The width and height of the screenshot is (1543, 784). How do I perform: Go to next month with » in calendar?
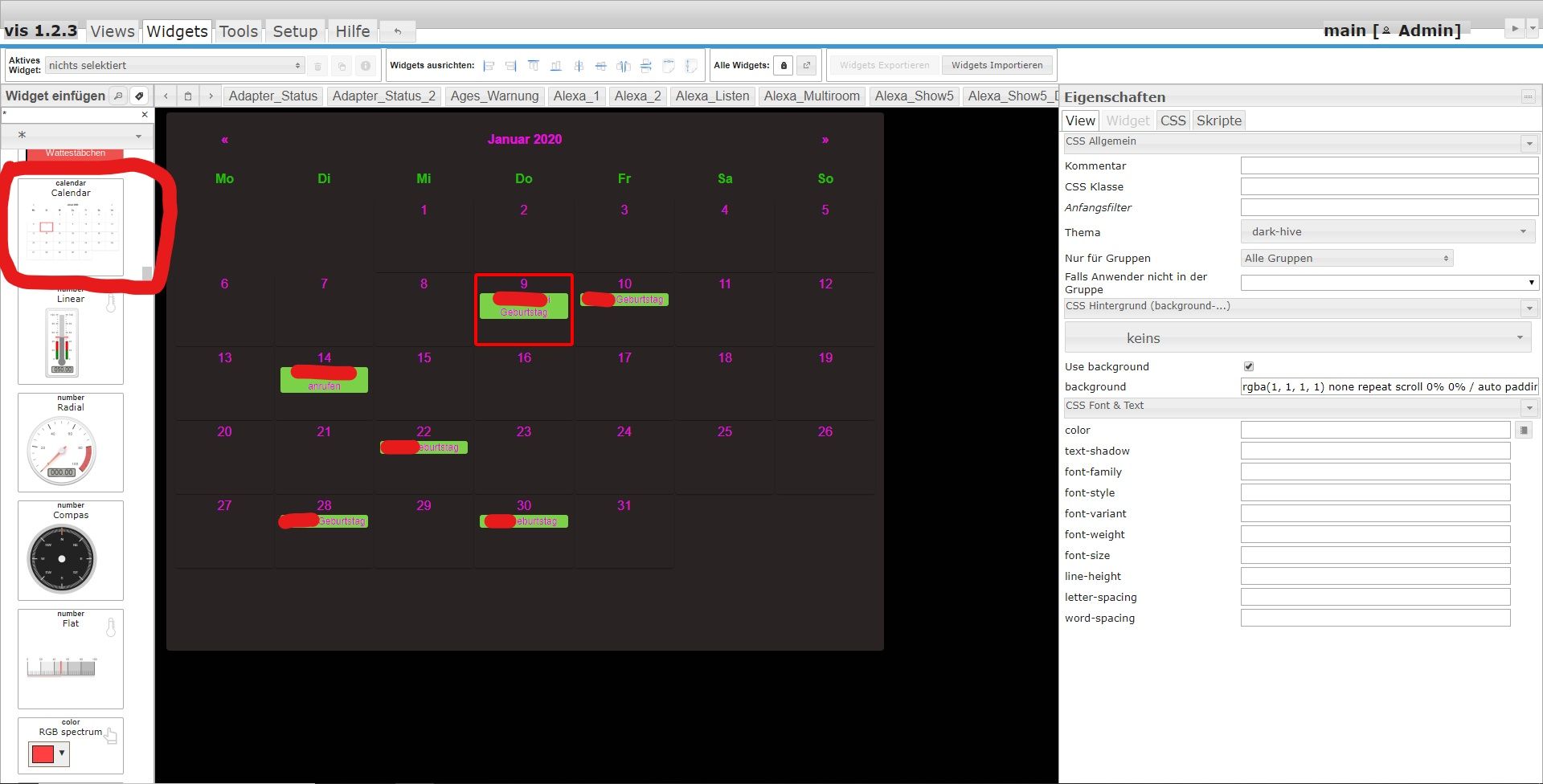click(825, 140)
